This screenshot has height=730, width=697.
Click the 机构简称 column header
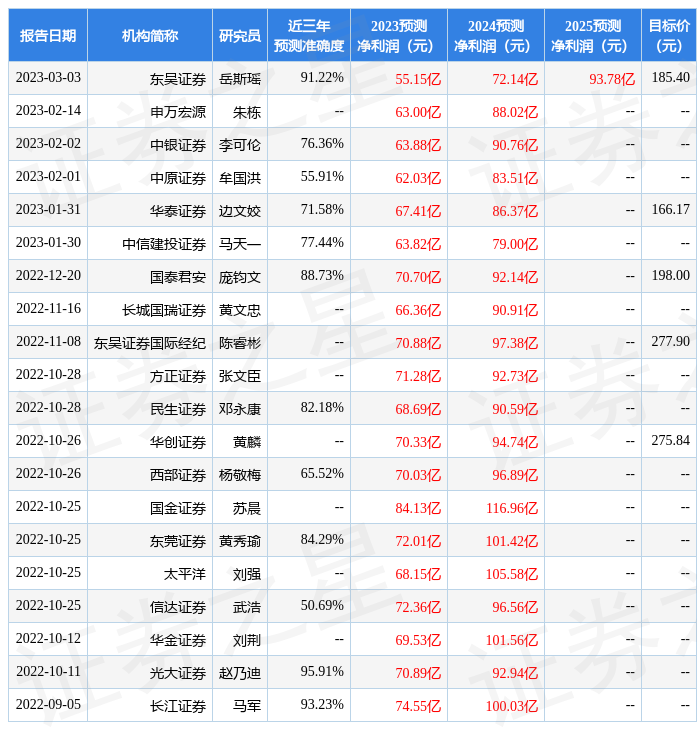(150, 35)
